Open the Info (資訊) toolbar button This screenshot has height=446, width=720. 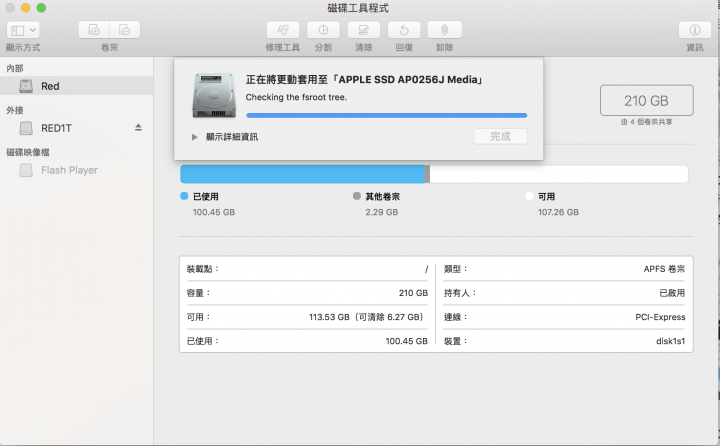click(x=695, y=30)
